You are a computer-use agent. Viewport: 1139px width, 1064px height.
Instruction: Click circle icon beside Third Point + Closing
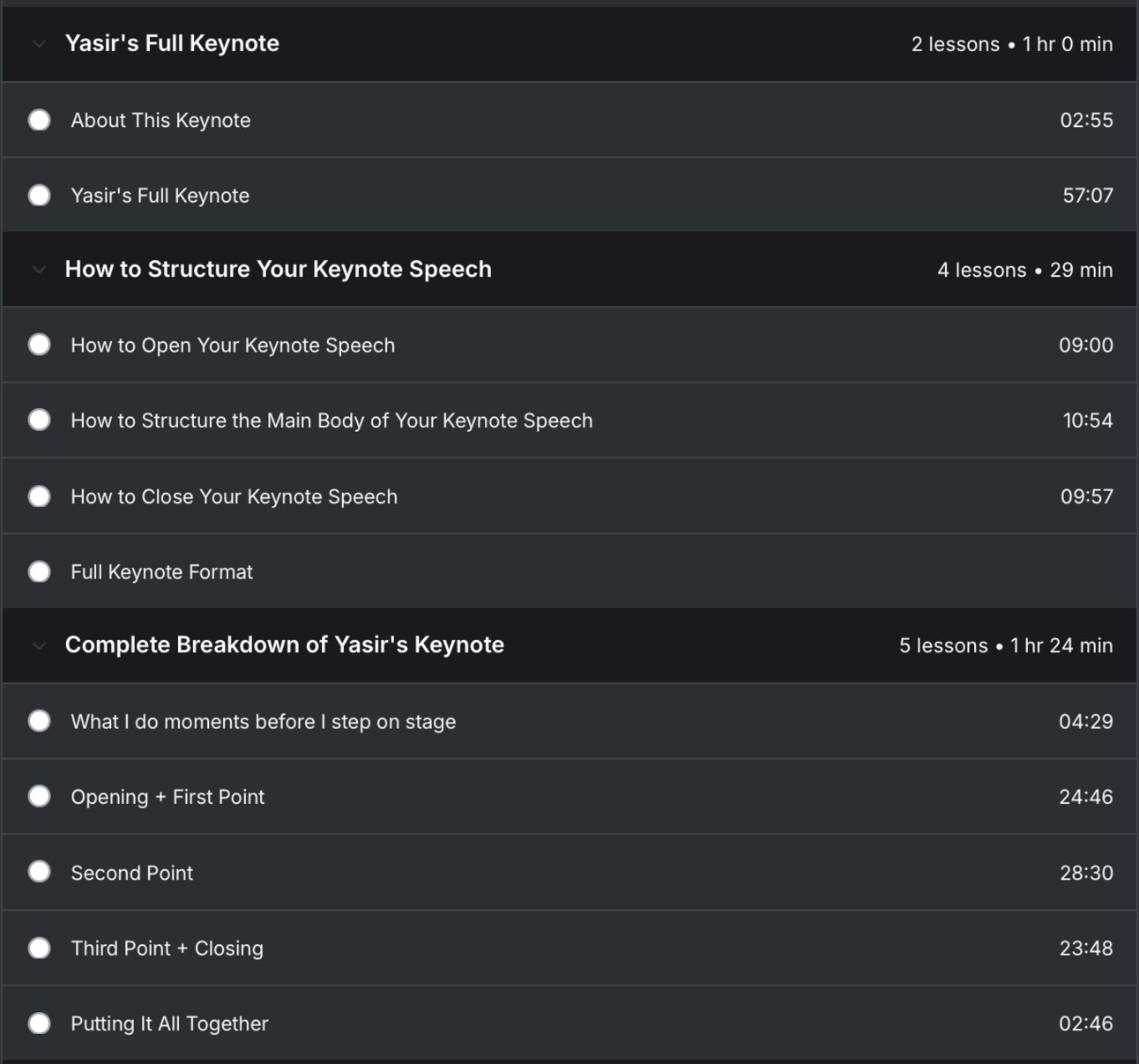40,949
